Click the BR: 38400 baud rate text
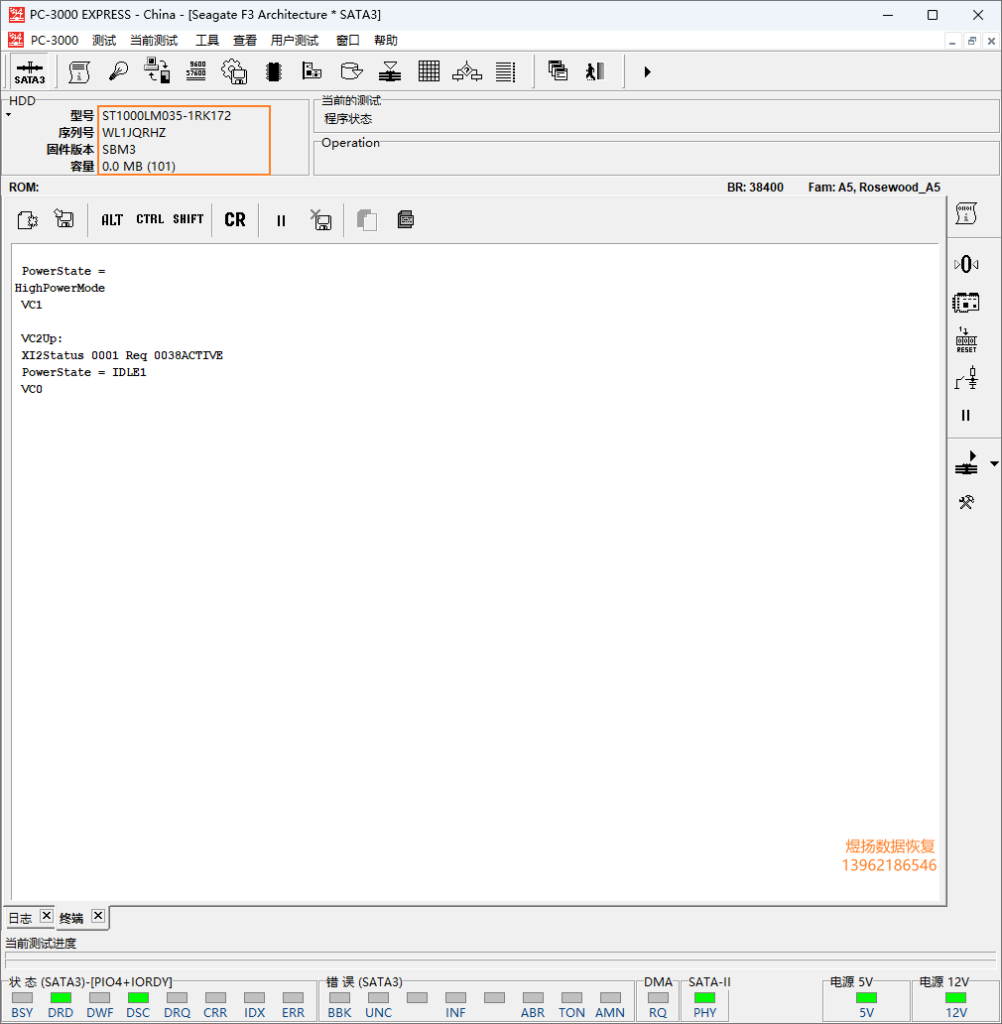 click(x=755, y=187)
